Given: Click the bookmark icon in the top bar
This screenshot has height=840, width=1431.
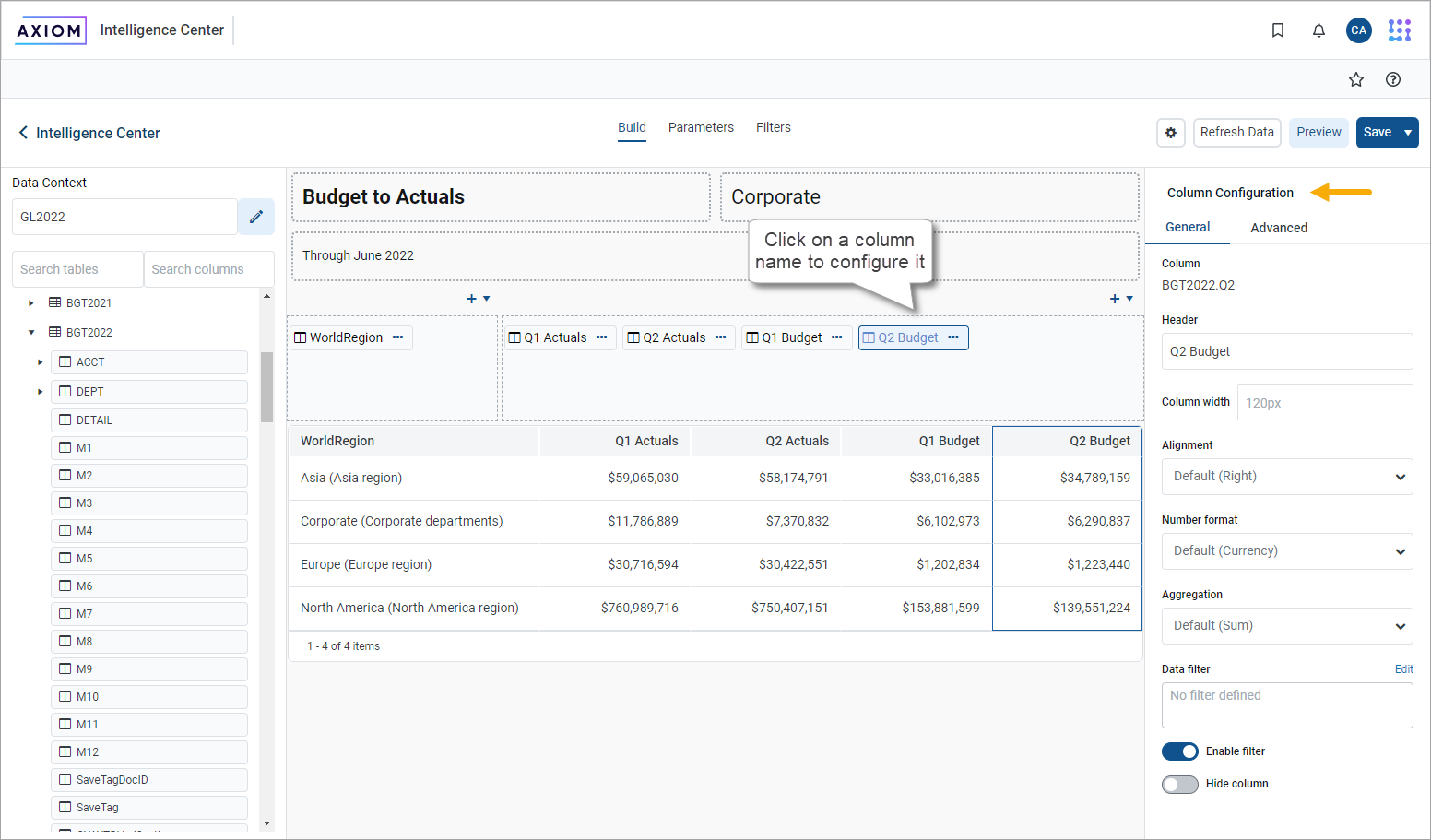Looking at the screenshot, I should [1278, 30].
